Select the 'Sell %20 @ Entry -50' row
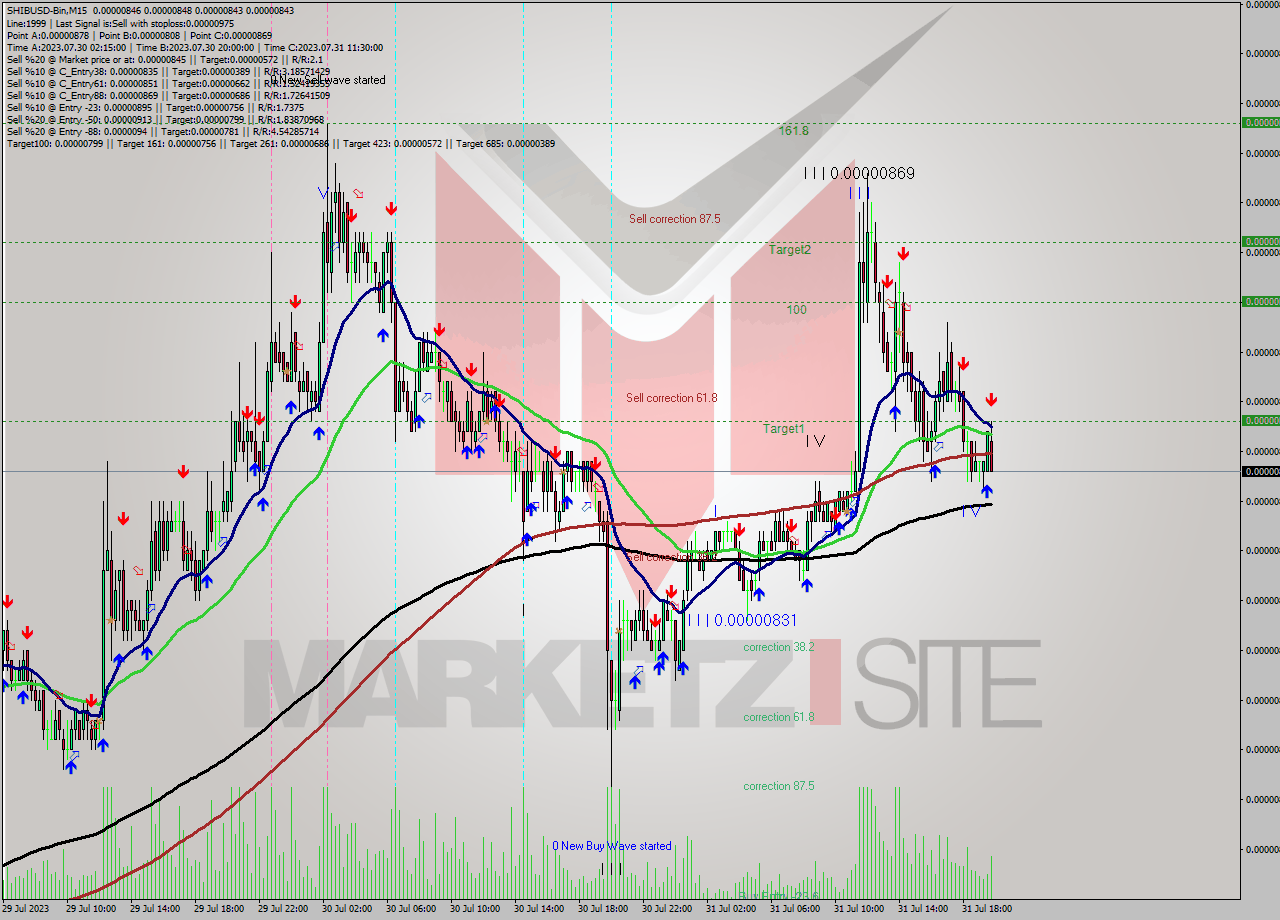Viewport: 1280px width, 920px height. [x=165, y=119]
